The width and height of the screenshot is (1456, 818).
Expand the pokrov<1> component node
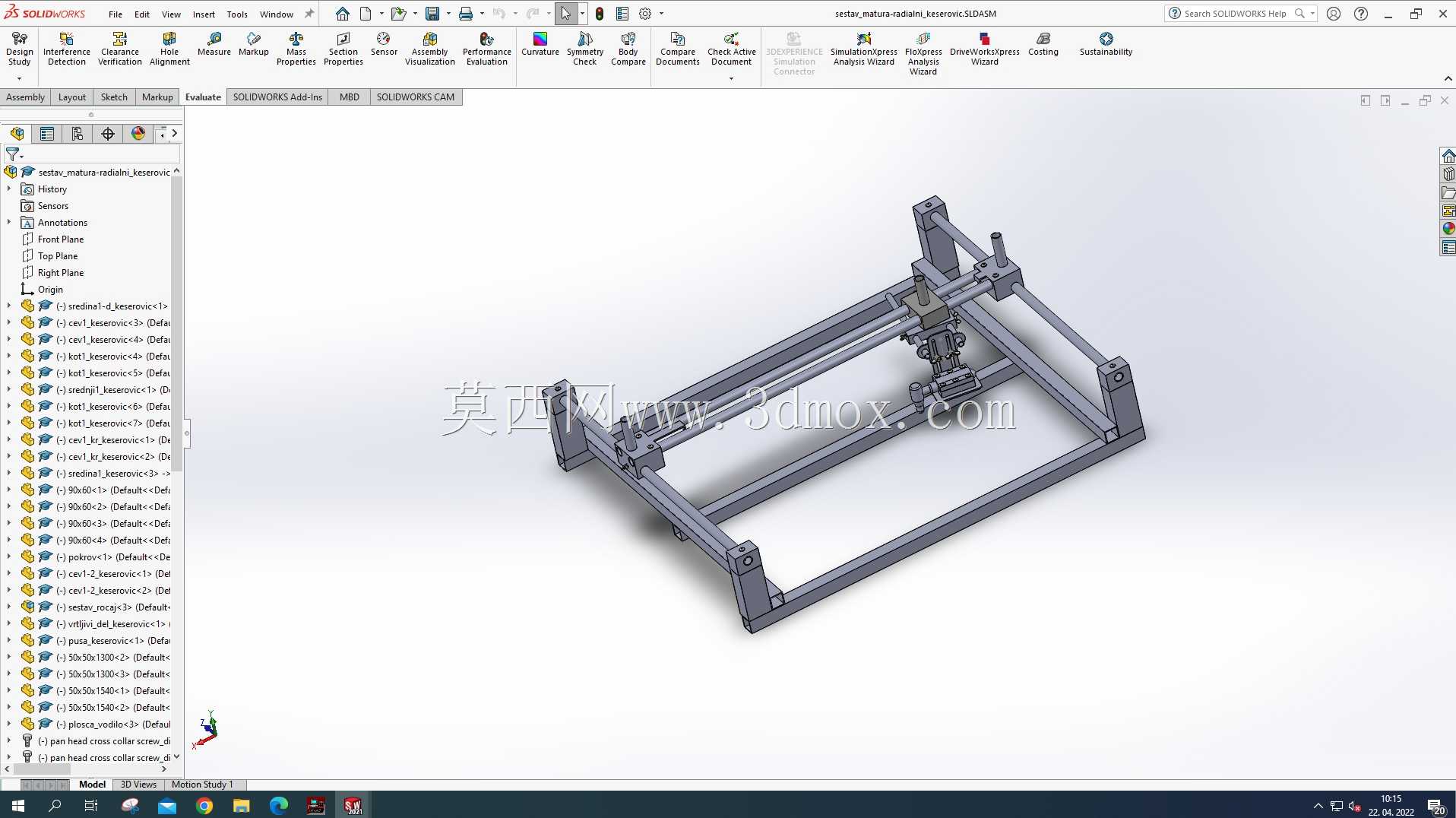click(9, 556)
